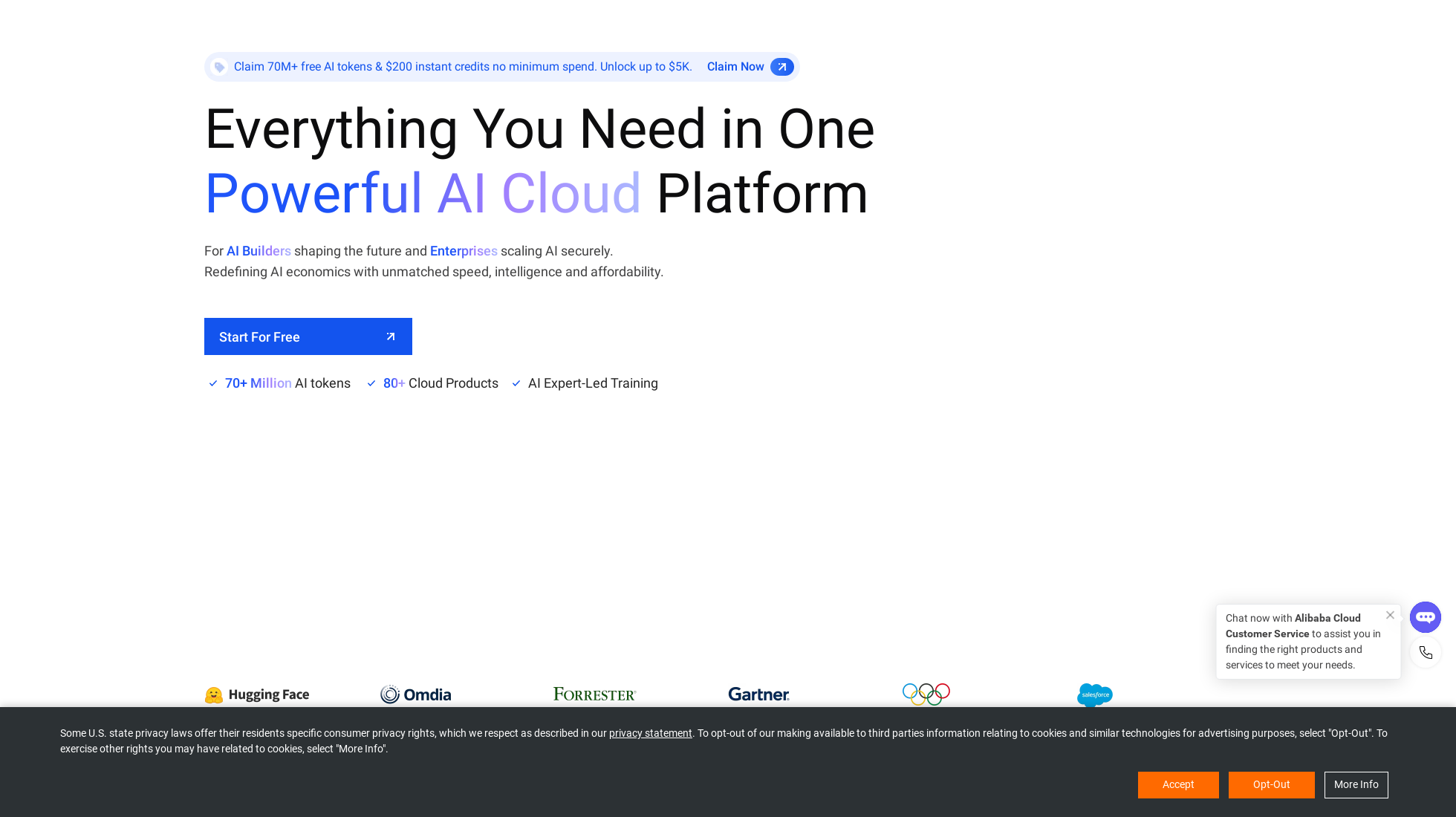Image resolution: width=1456 pixels, height=817 pixels.
Task: Click Claim Now in the banner
Action: click(x=735, y=67)
